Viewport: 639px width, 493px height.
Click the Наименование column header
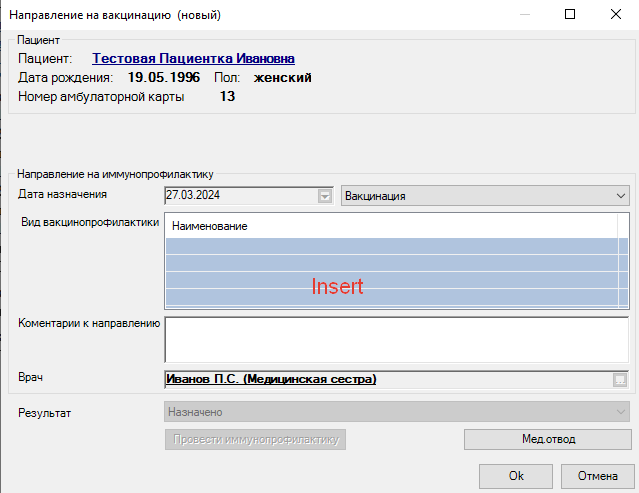tap(391, 226)
